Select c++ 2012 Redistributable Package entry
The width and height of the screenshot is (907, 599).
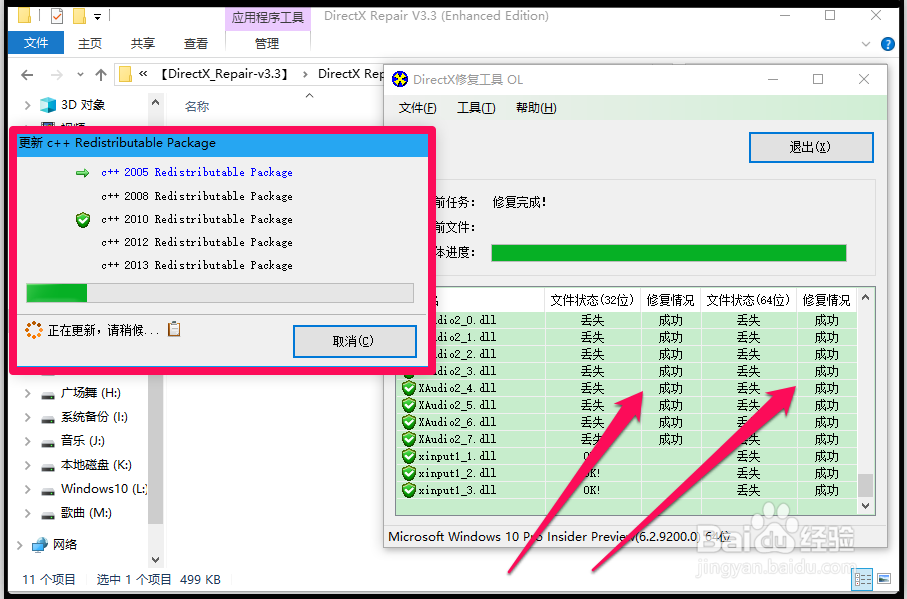click(x=197, y=242)
